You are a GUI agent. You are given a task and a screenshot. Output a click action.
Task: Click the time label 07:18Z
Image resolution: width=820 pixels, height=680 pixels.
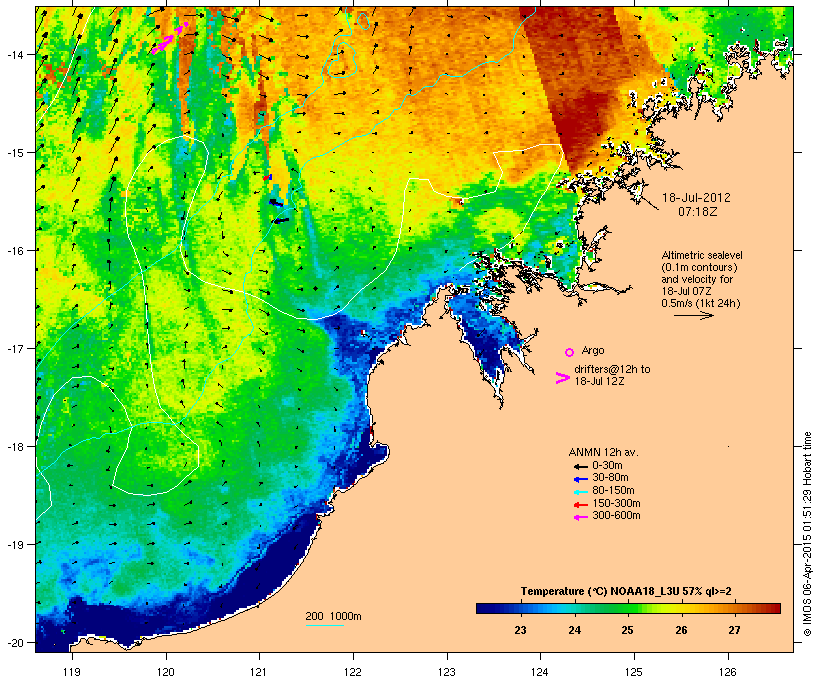(x=698, y=212)
